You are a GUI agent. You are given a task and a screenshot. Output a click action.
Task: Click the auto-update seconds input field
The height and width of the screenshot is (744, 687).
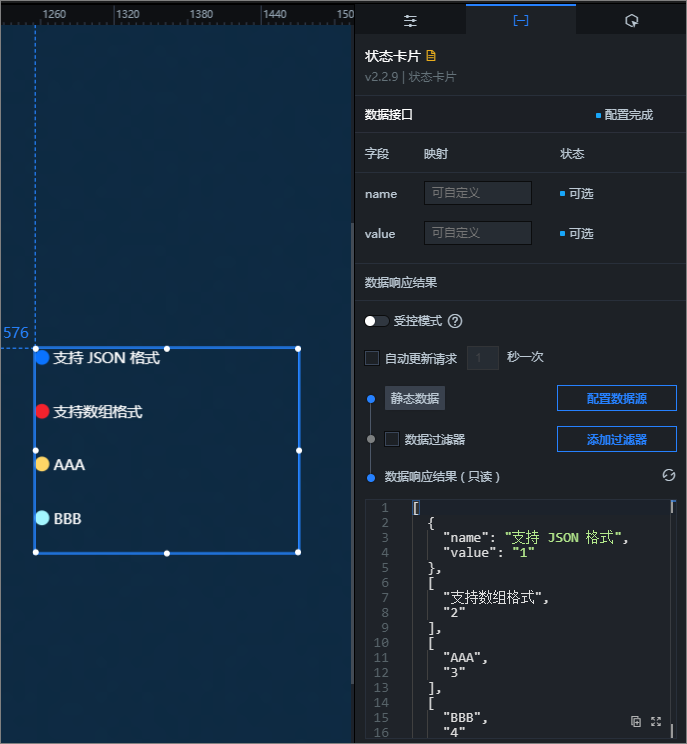coord(483,357)
